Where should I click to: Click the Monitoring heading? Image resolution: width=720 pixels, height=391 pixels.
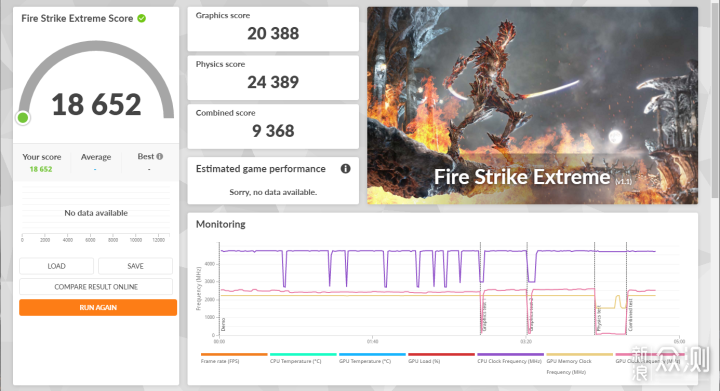(x=220, y=224)
